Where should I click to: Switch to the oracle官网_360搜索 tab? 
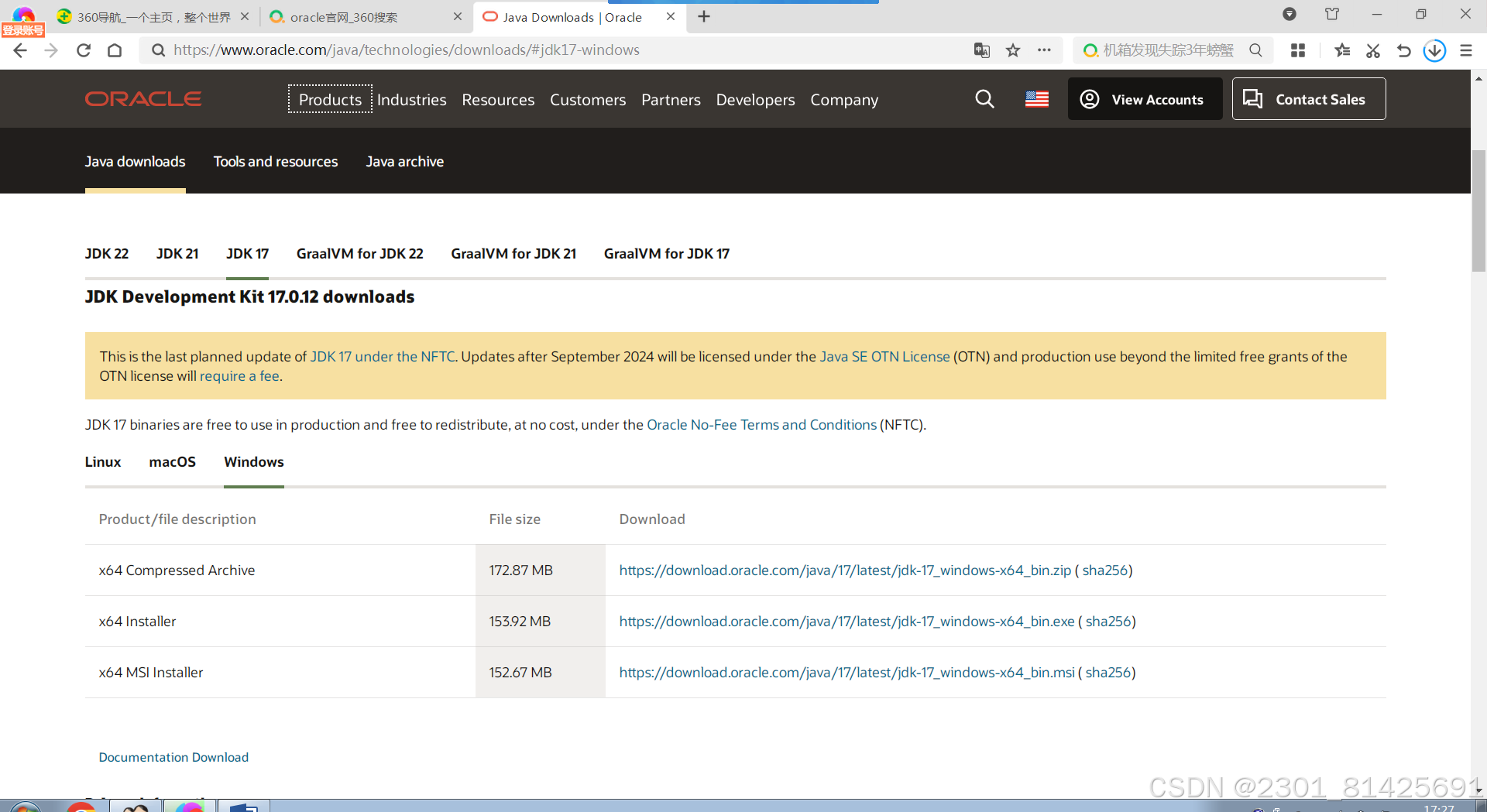pos(364,17)
